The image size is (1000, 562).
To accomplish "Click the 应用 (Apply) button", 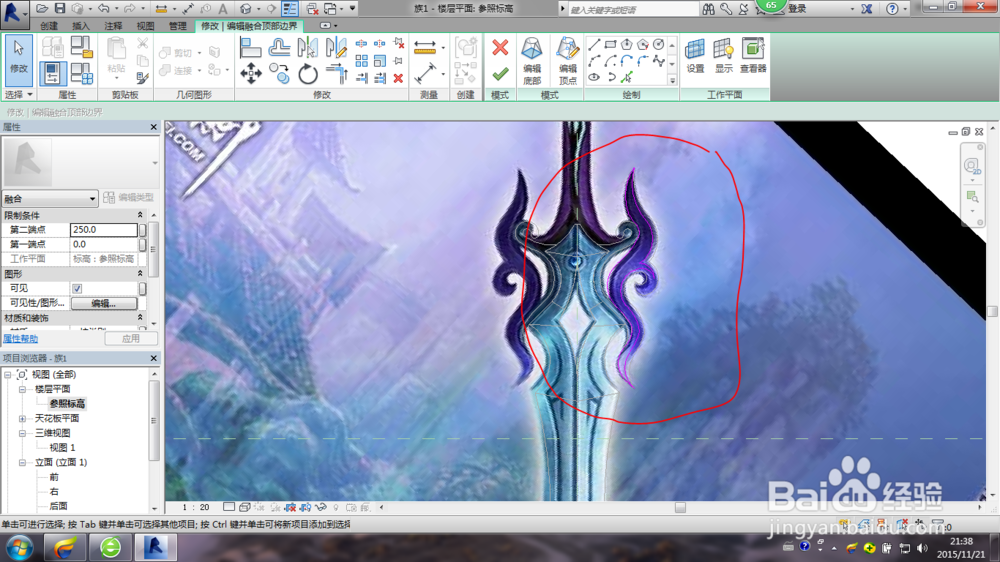I will click(131, 339).
